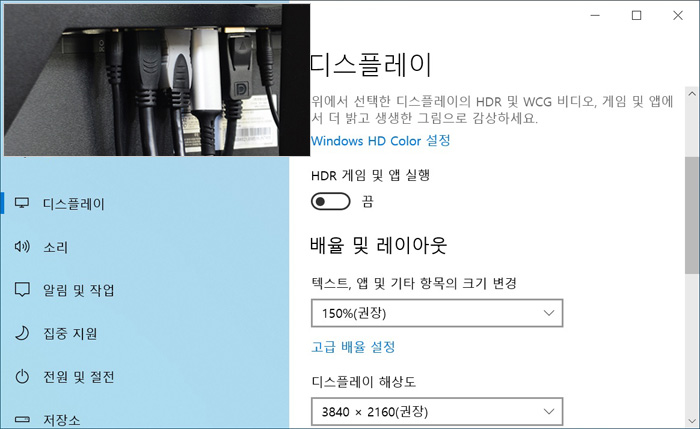700x429 pixels.
Task: Click the scrollbar down arrow
Action: (692, 421)
